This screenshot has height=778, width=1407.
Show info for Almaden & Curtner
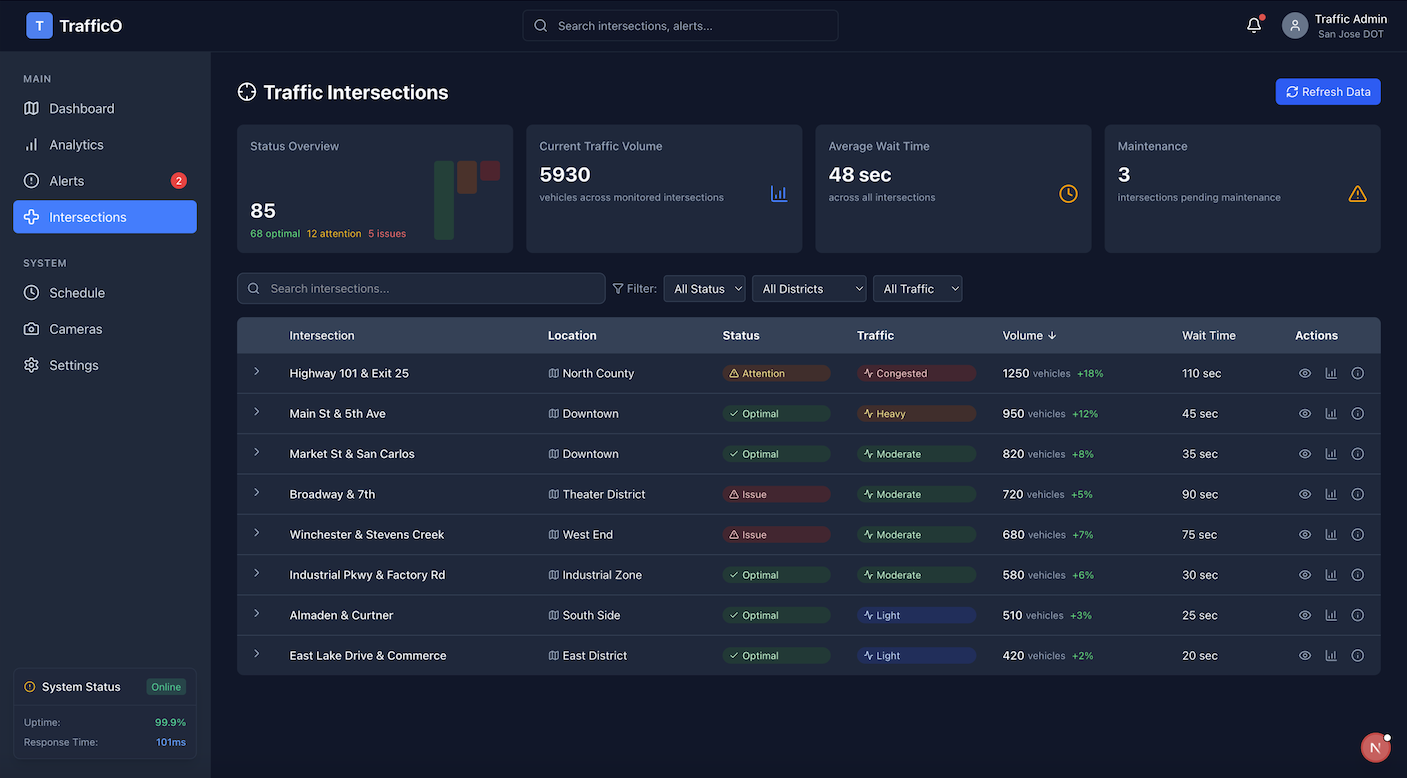[x=1358, y=615]
